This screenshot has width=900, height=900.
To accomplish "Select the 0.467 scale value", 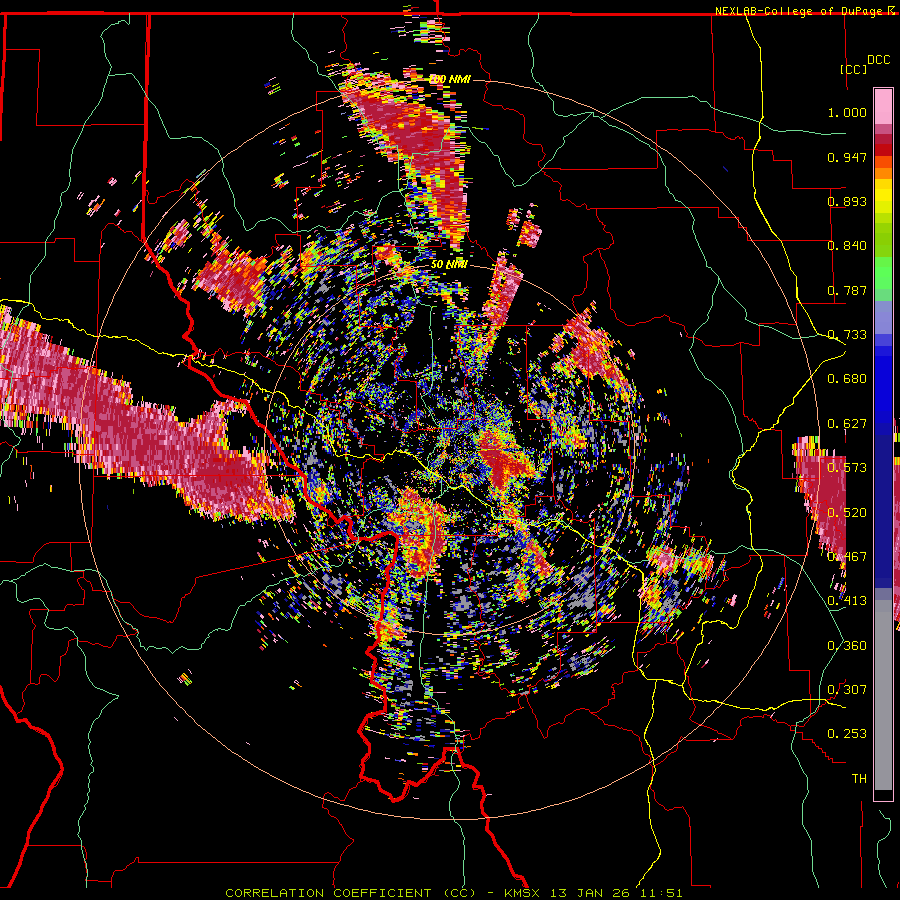I will click(x=847, y=557).
